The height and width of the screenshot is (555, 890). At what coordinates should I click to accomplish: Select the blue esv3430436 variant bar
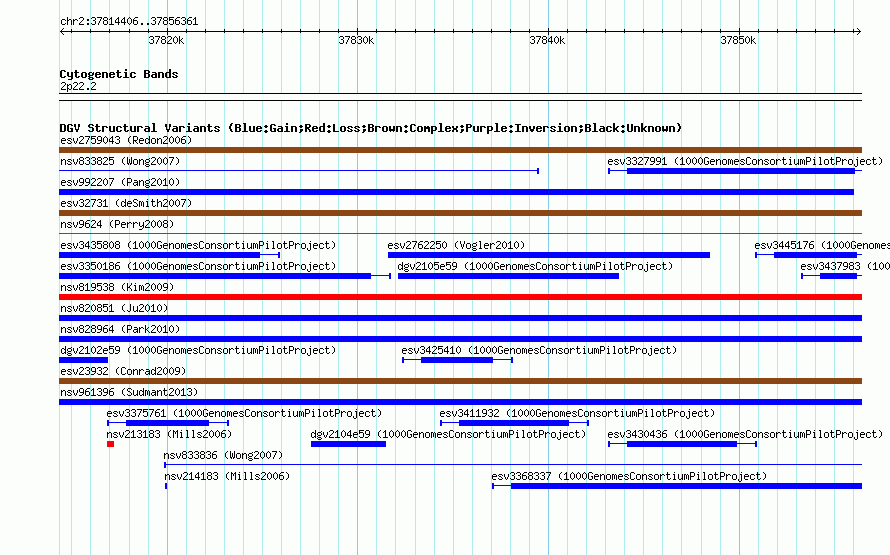pyautogui.click(x=682, y=444)
